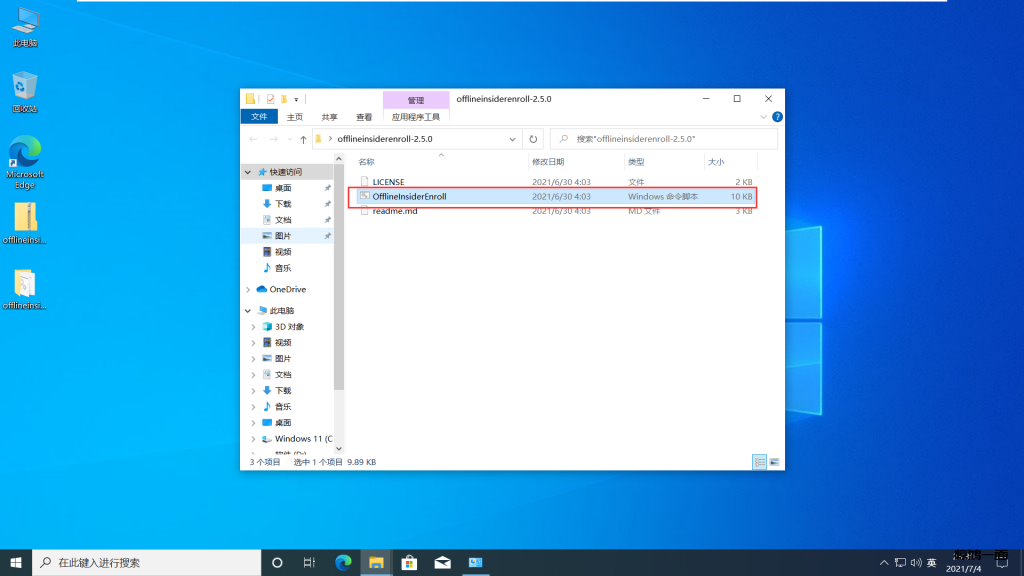Launch Microsoft Store from the taskbar
The width and height of the screenshot is (1024, 576).
(x=409, y=562)
